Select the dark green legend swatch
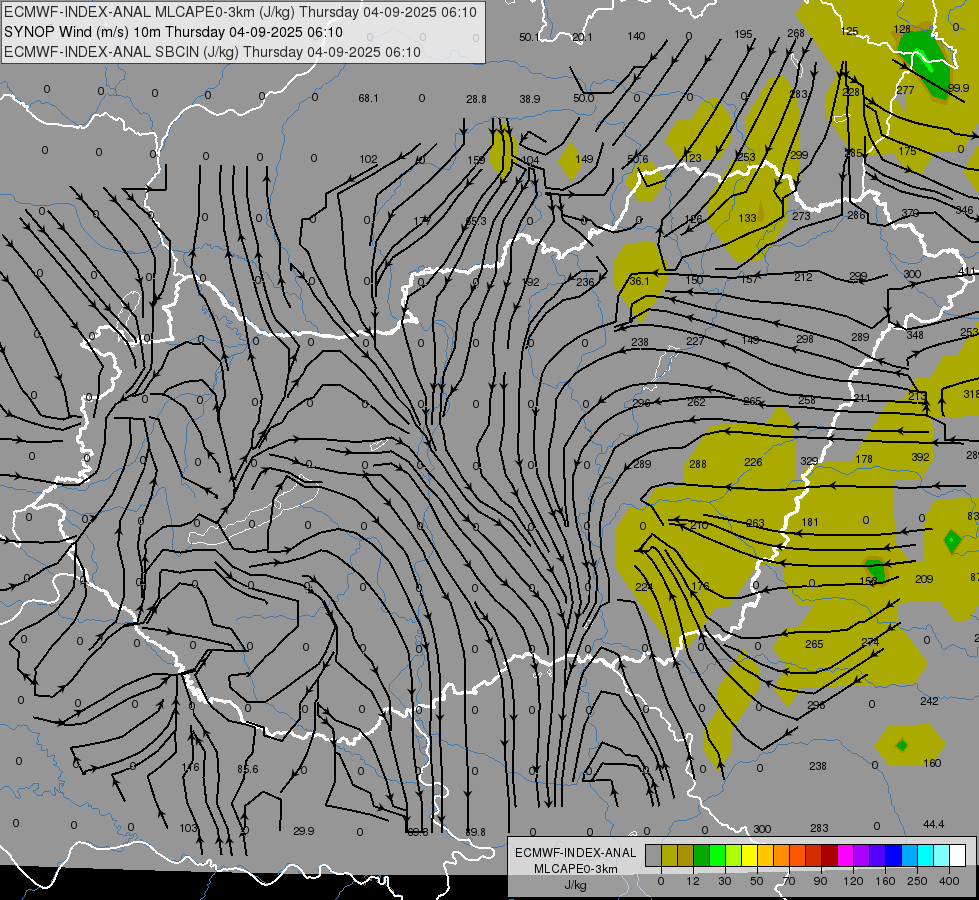The width and height of the screenshot is (979, 900). [x=701, y=855]
